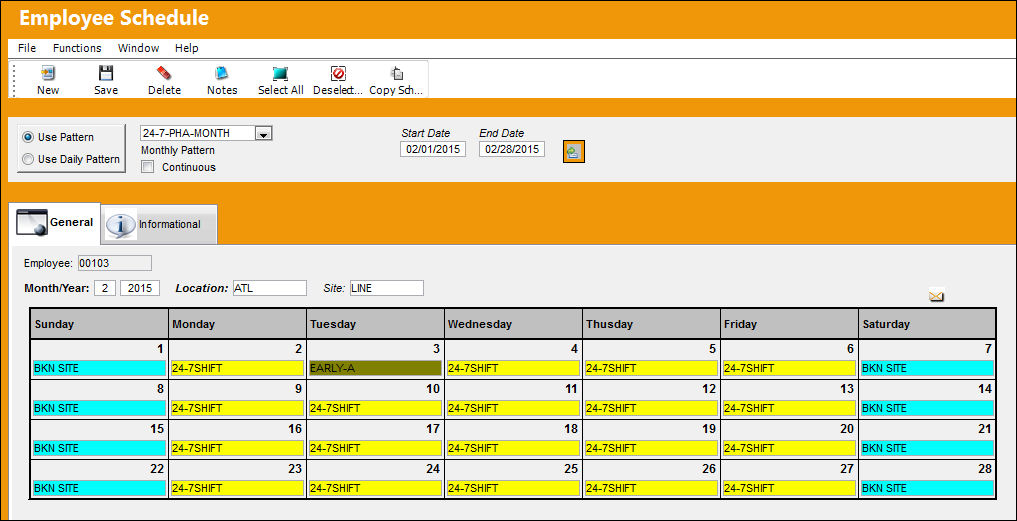Viewport: 1017px width, 521px height.
Task: Switch to the Informational tab
Action: point(159,224)
